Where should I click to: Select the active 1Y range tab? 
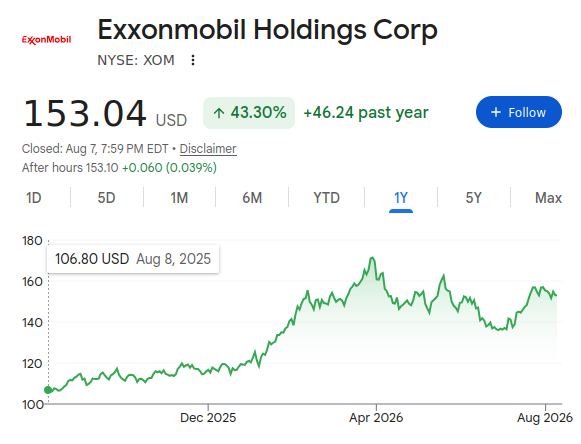tap(401, 198)
